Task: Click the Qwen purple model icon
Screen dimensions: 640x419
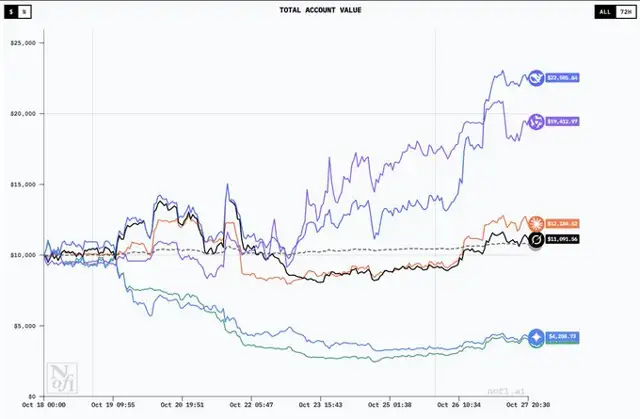Action: [x=536, y=122]
